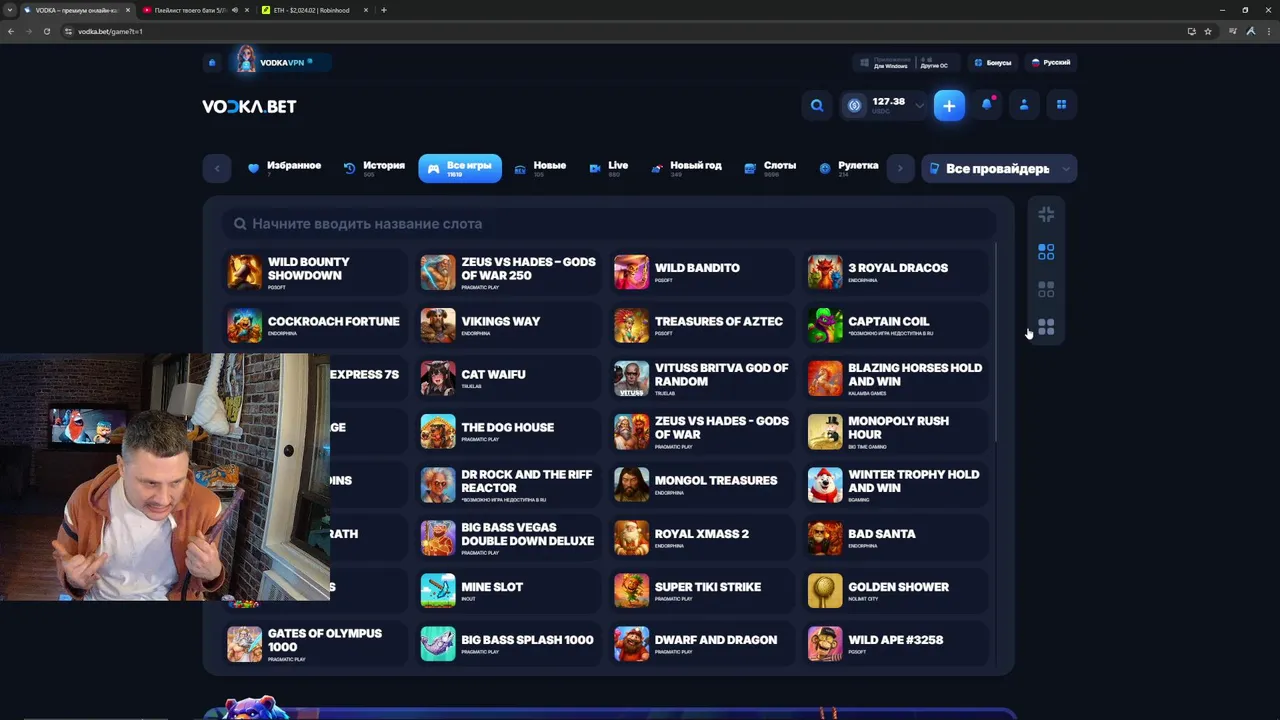The height and width of the screenshot is (720, 1280).
Task: Open the Golden Shower game icon
Action: tap(825, 590)
